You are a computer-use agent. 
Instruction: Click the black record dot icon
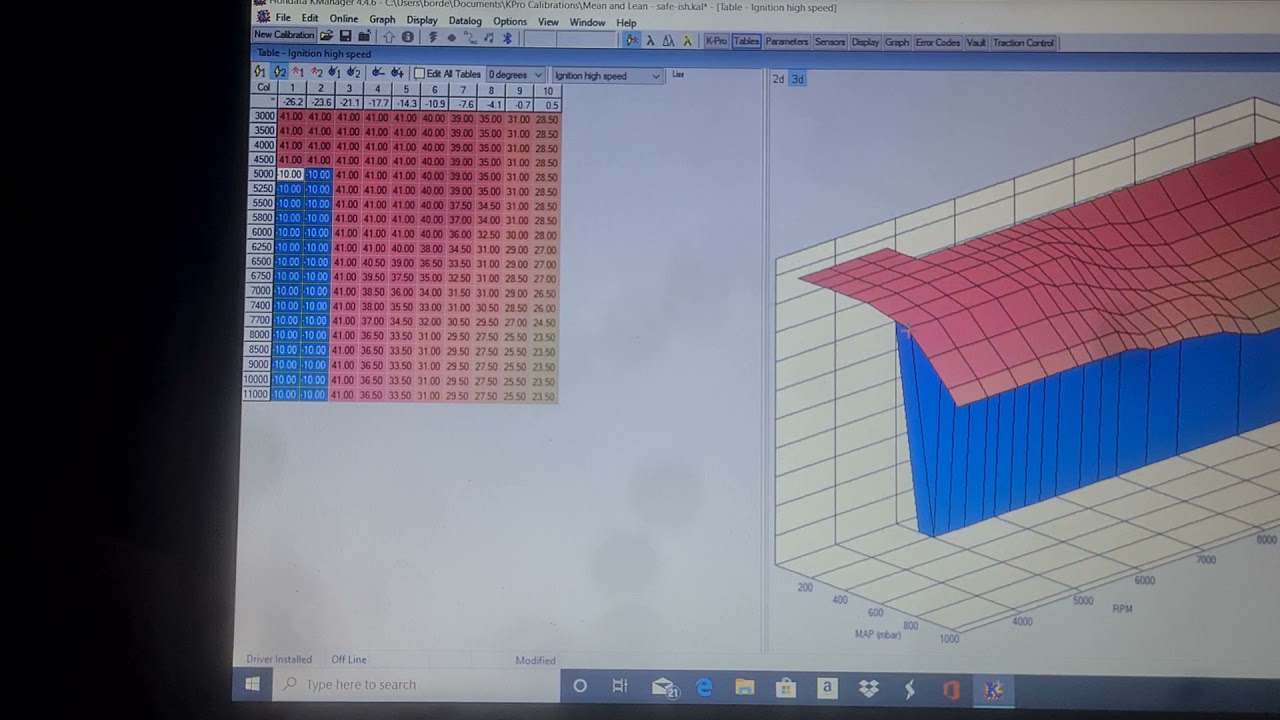pyautogui.click(x=452, y=38)
